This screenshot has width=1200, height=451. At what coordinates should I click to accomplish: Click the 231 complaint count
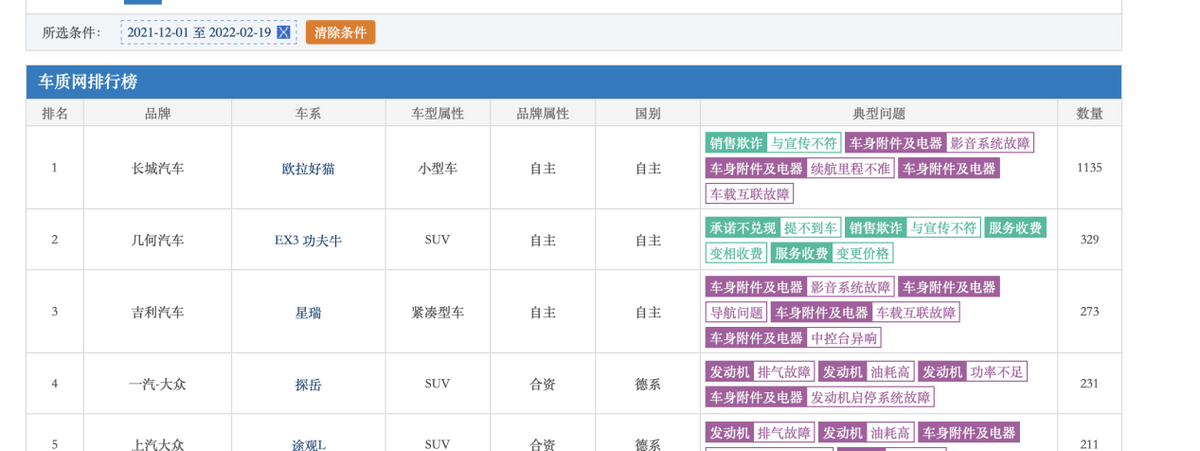click(x=1089, y=384)
